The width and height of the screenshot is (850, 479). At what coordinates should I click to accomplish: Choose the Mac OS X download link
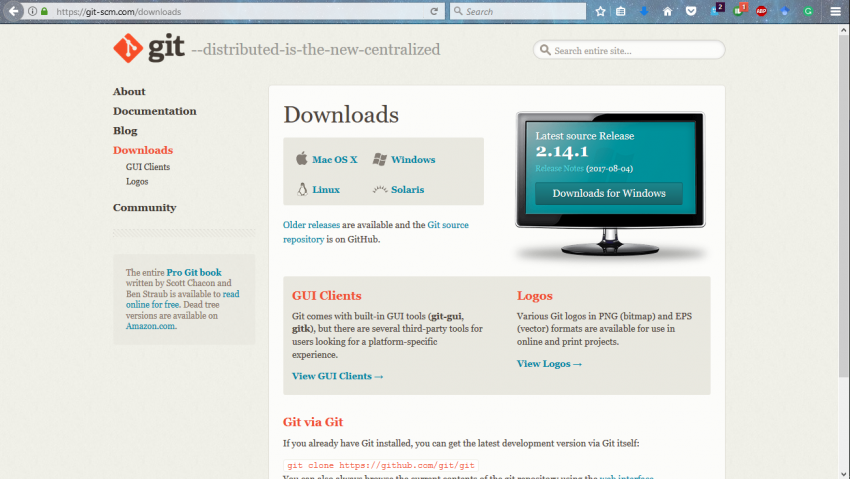334,160
